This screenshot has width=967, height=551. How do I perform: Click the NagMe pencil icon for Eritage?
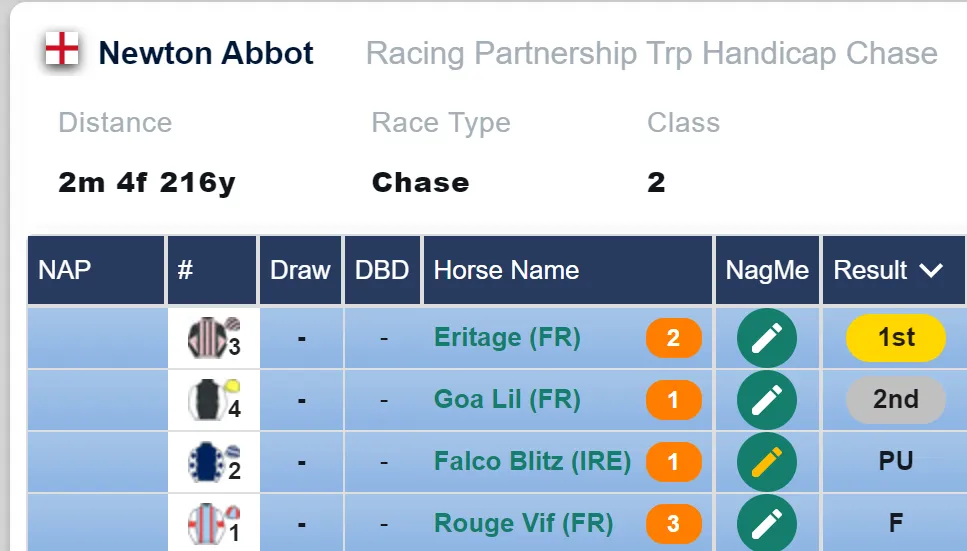tap(767, 338)
